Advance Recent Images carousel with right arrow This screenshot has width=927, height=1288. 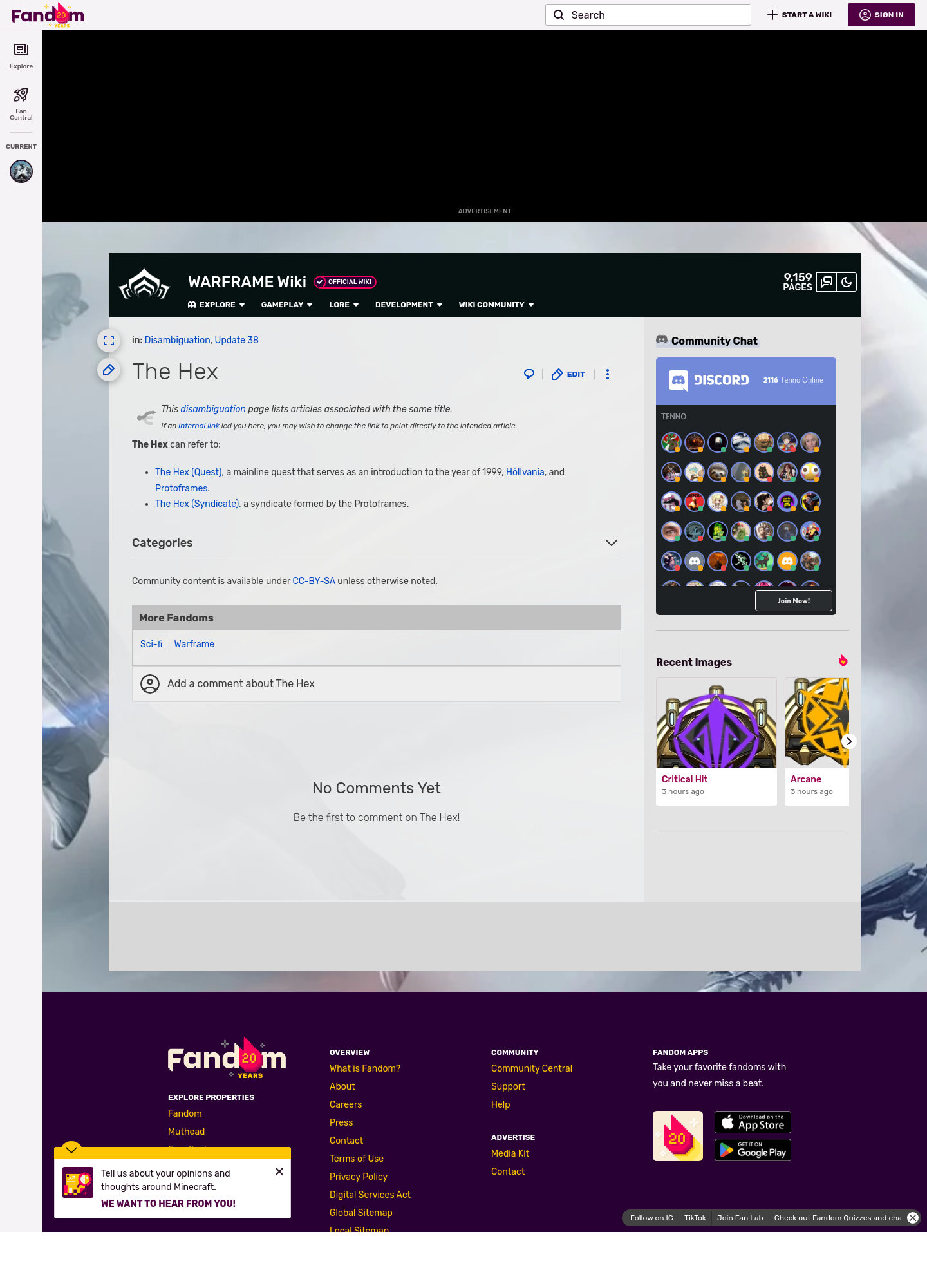pos(849,741)
